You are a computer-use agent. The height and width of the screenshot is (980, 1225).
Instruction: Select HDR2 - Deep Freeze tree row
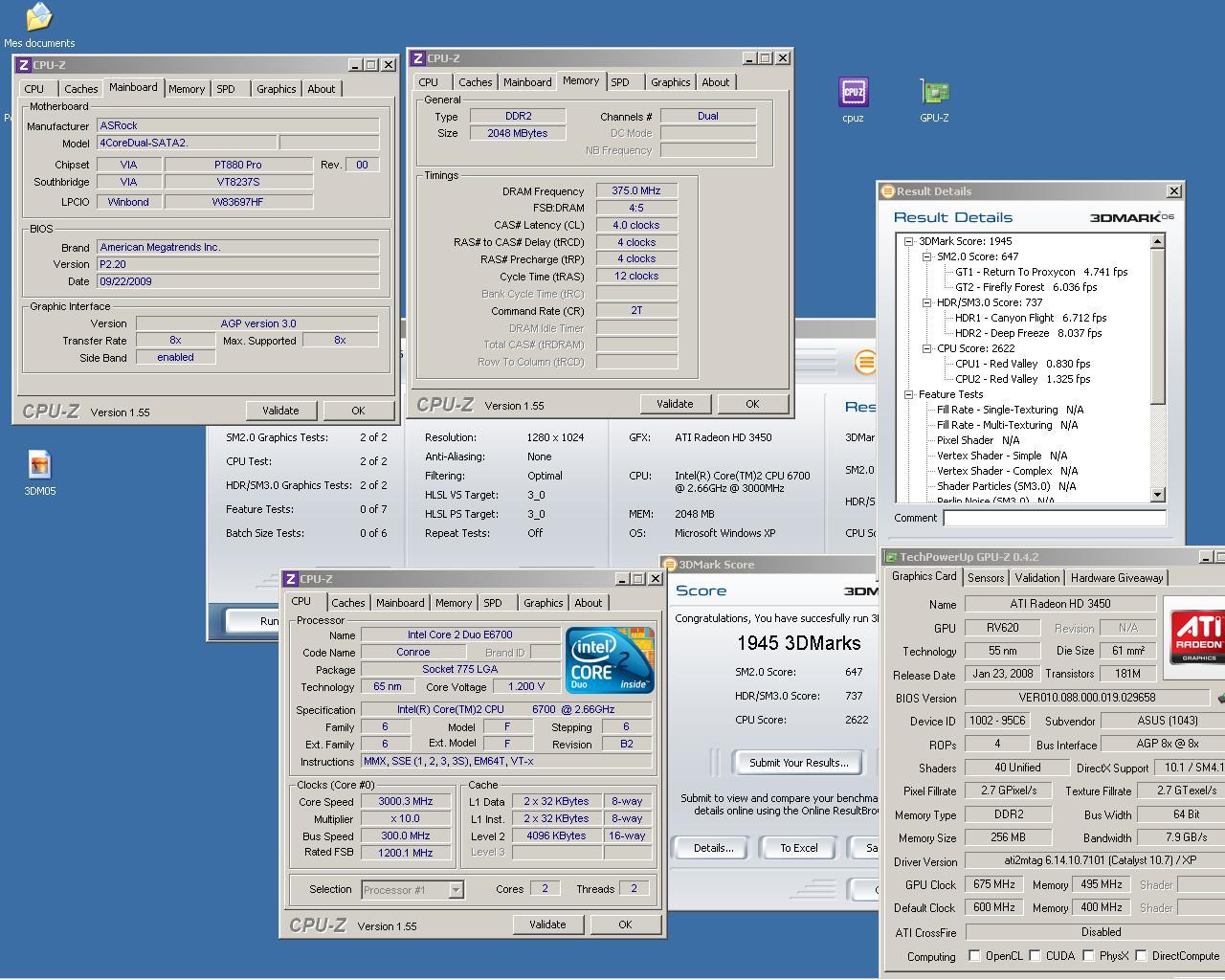[1028, 333]
